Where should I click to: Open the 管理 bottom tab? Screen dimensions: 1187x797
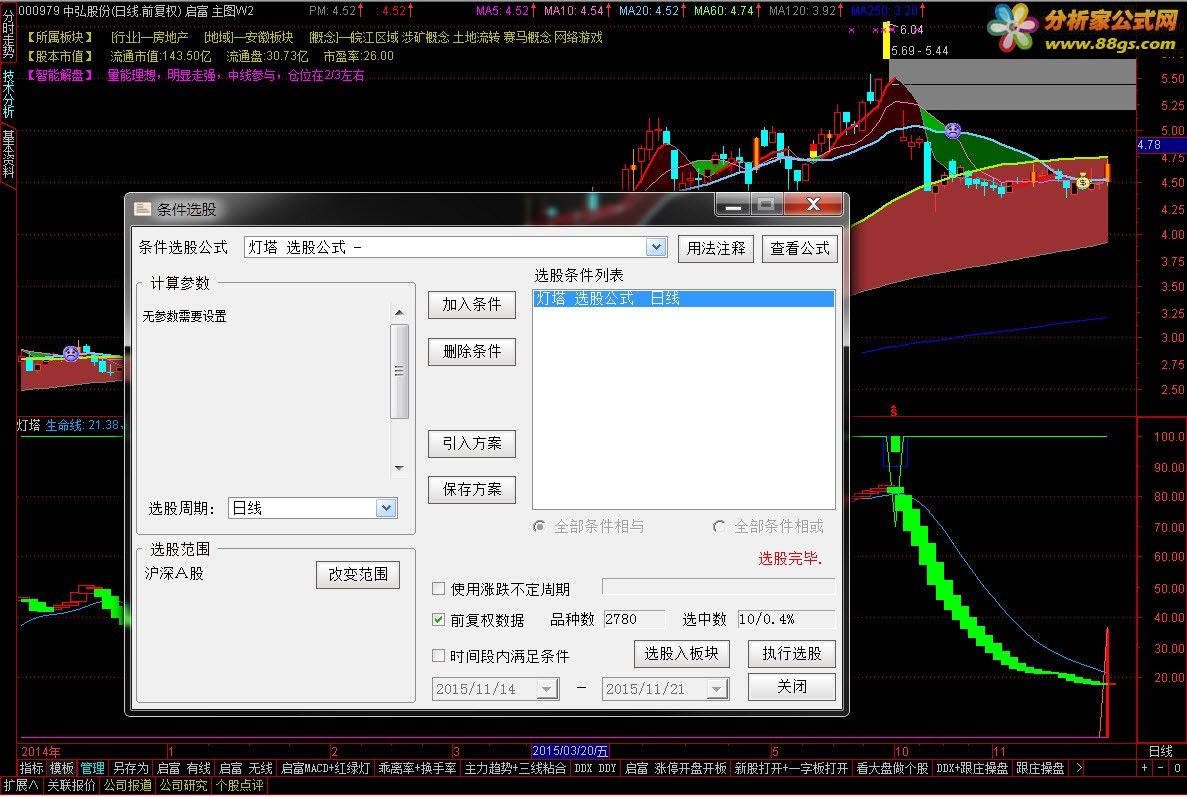[92, 768]
